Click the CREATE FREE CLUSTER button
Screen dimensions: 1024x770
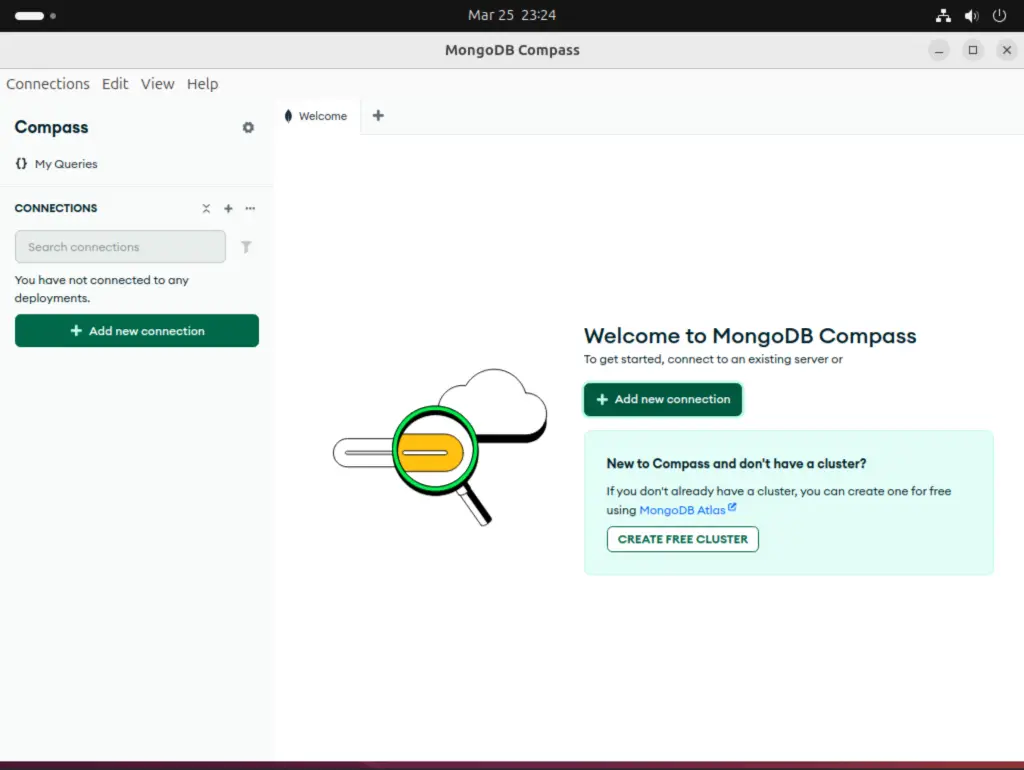682,539
